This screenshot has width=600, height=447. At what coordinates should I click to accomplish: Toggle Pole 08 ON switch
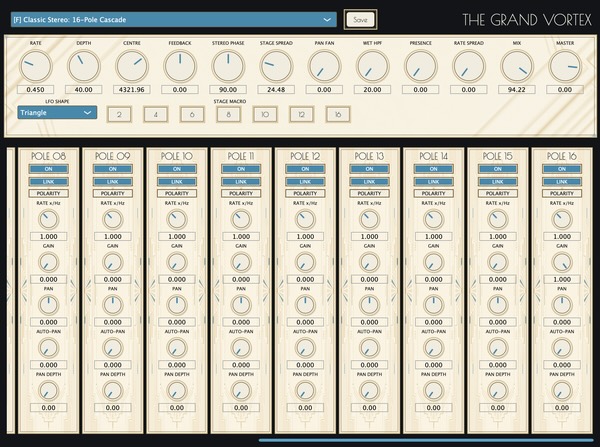(x=49, y=169)
